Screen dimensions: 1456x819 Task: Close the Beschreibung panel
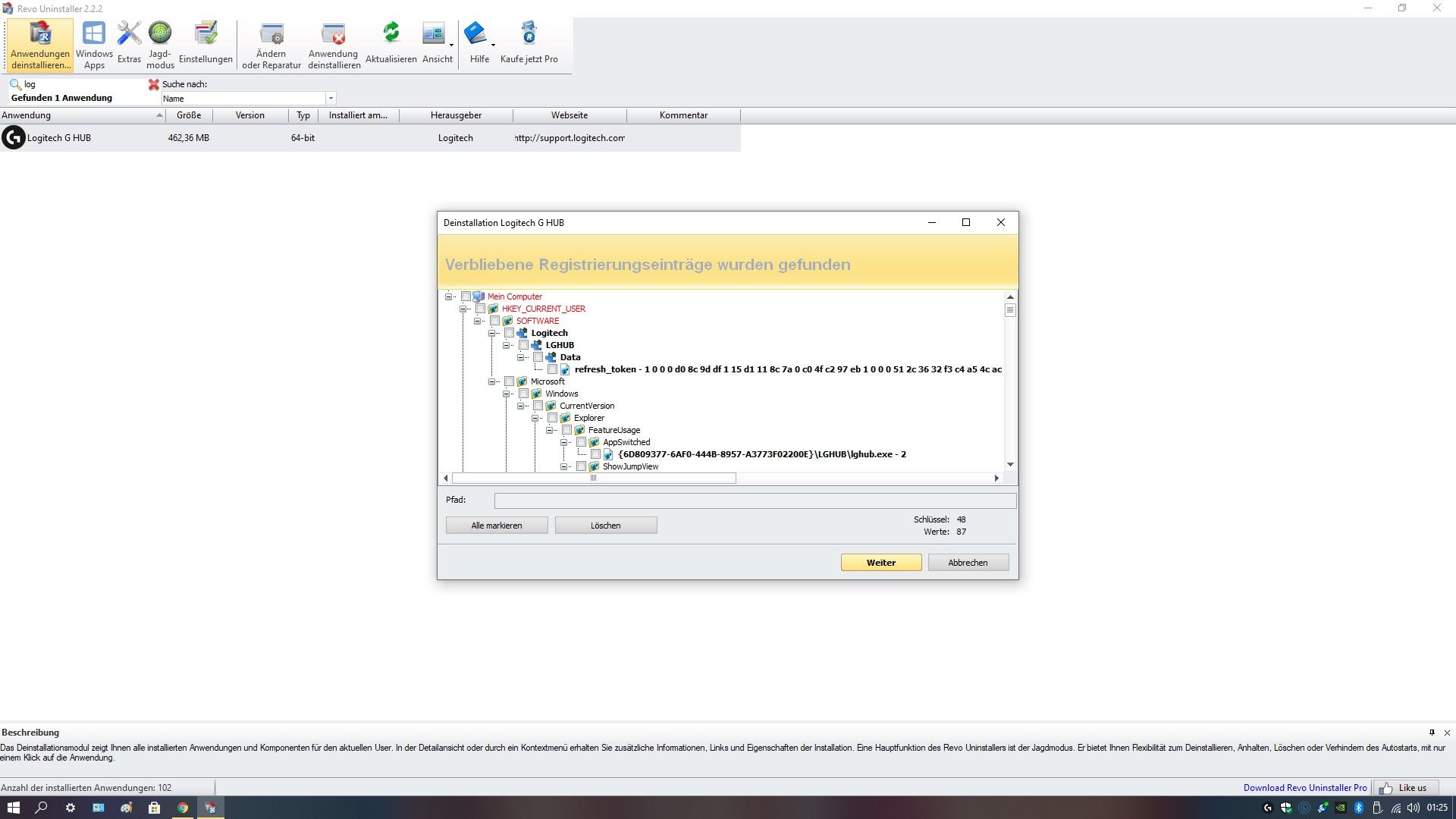click(x=1447, y=733)
